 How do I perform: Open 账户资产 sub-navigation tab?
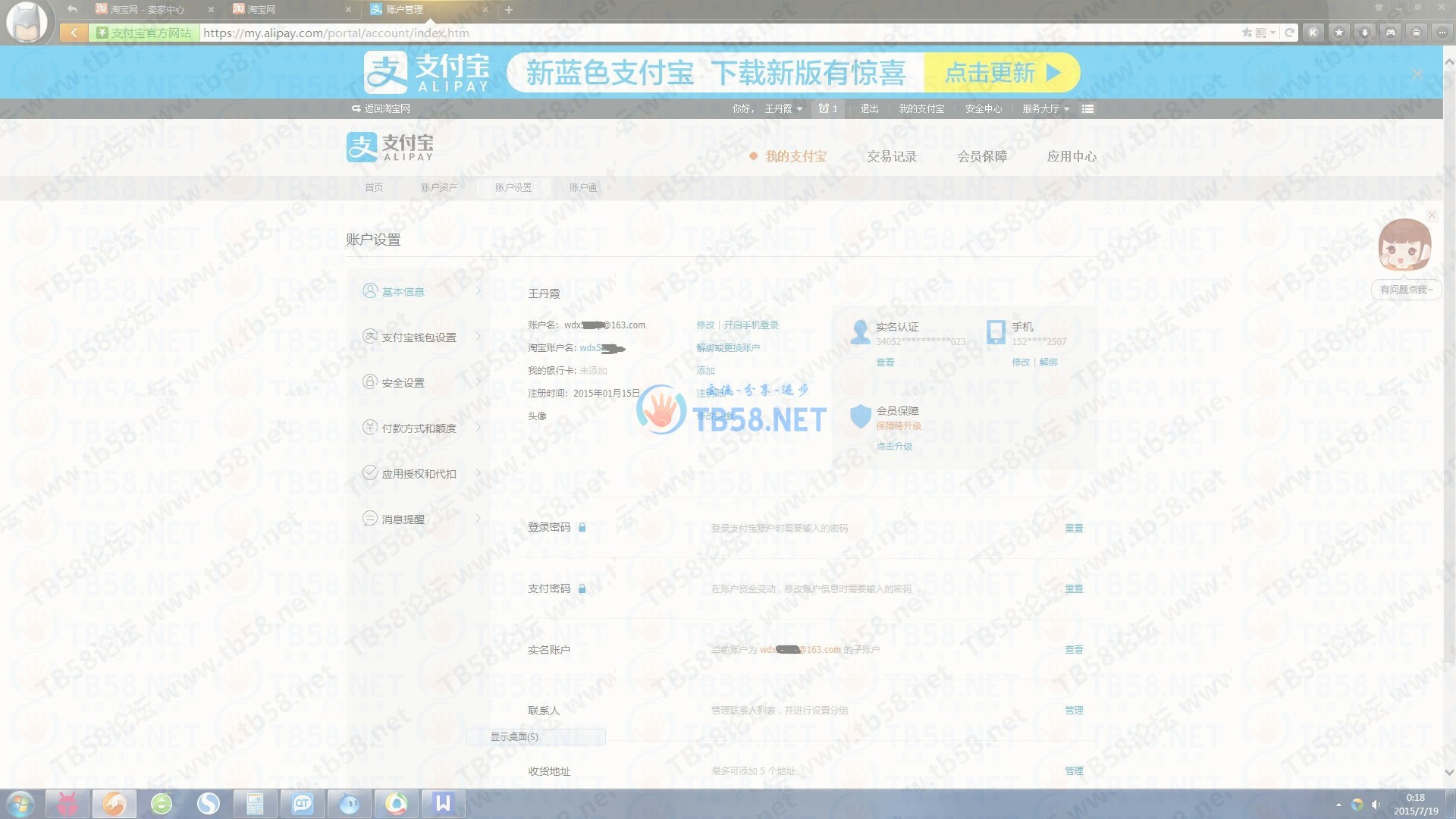click(439, 187)
